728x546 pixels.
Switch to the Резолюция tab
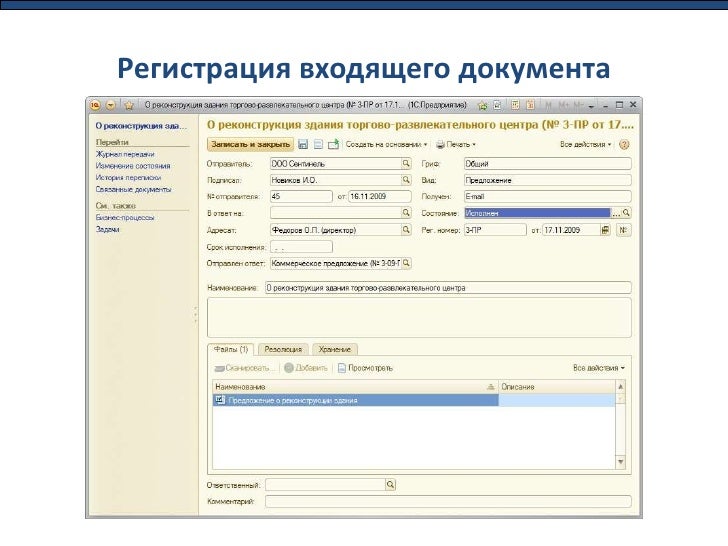coord(283,349)
